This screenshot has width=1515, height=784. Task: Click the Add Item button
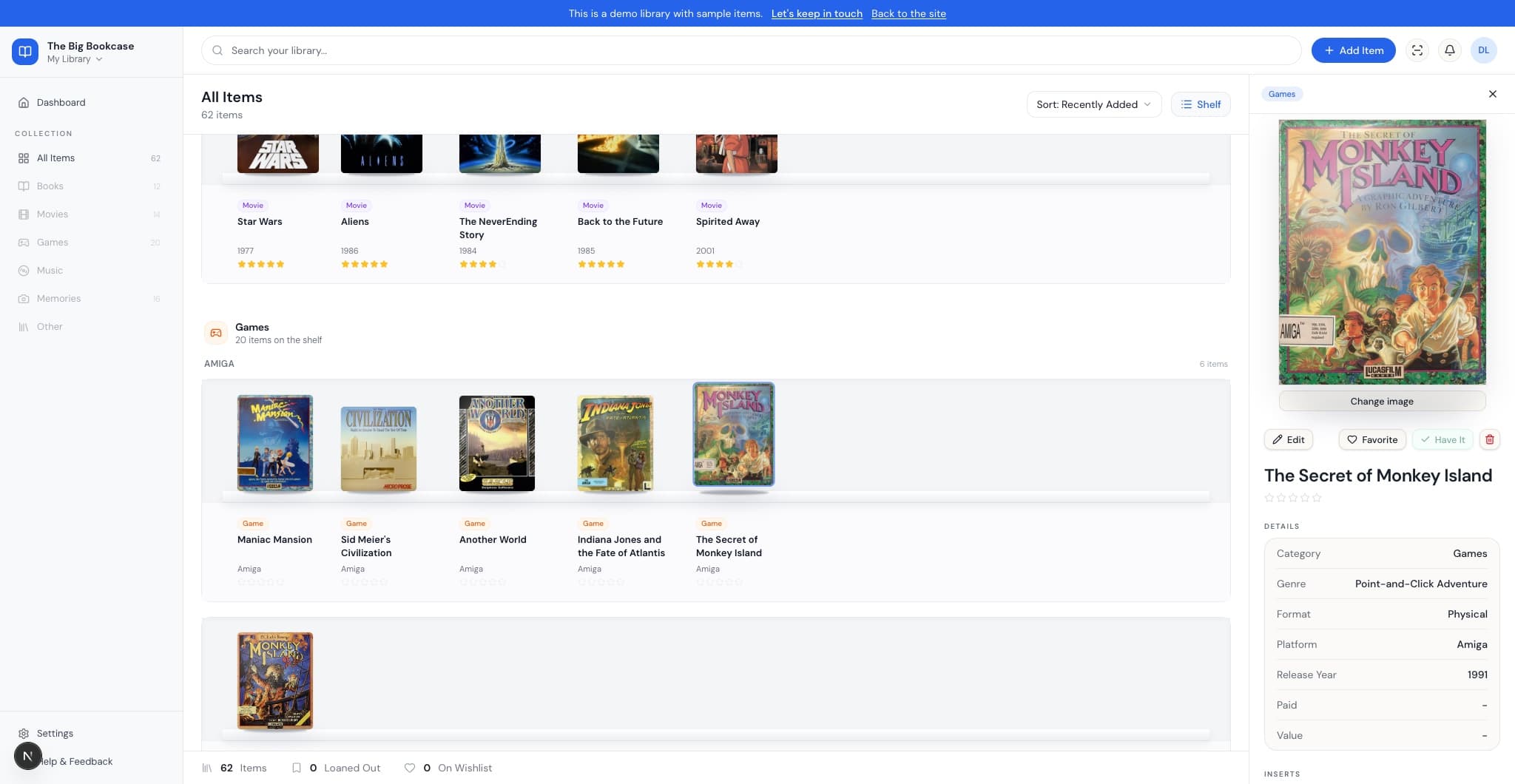pos(1354,50)
